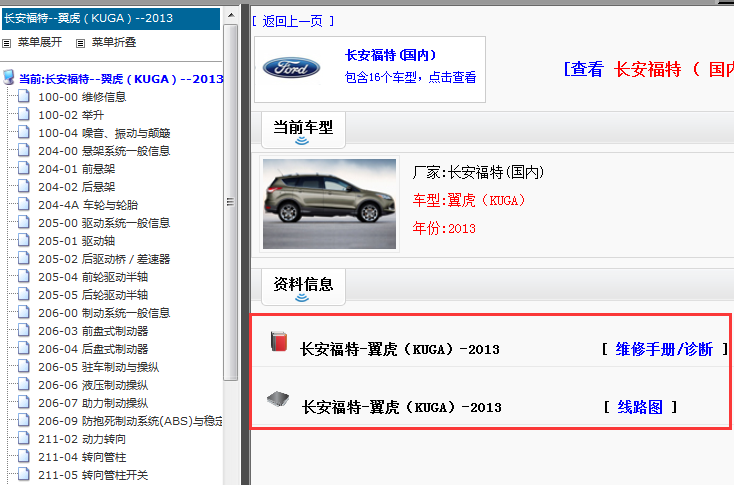Image resolution: width=734 pixels, height=485 pixels.
Task: Click the 长安福特-翼虎(KUGA)-2013 wiring row title
Action: click(x=402, y=407)
